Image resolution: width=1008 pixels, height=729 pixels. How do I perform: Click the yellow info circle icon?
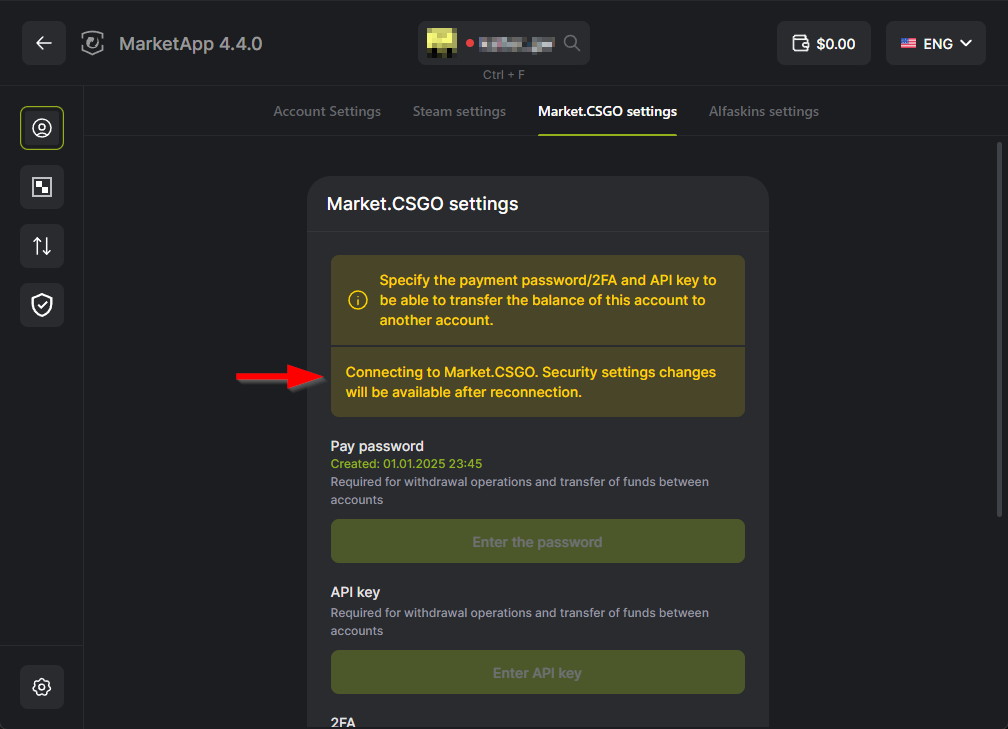click(x=357, y=300)
